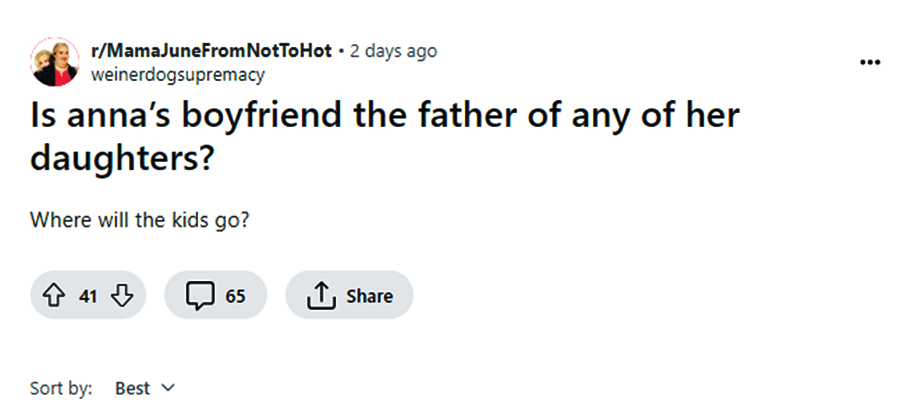Select the 'Best' sort option text
Screen dimensions: 900x403
pyautogui.click(x=132, y=387)
